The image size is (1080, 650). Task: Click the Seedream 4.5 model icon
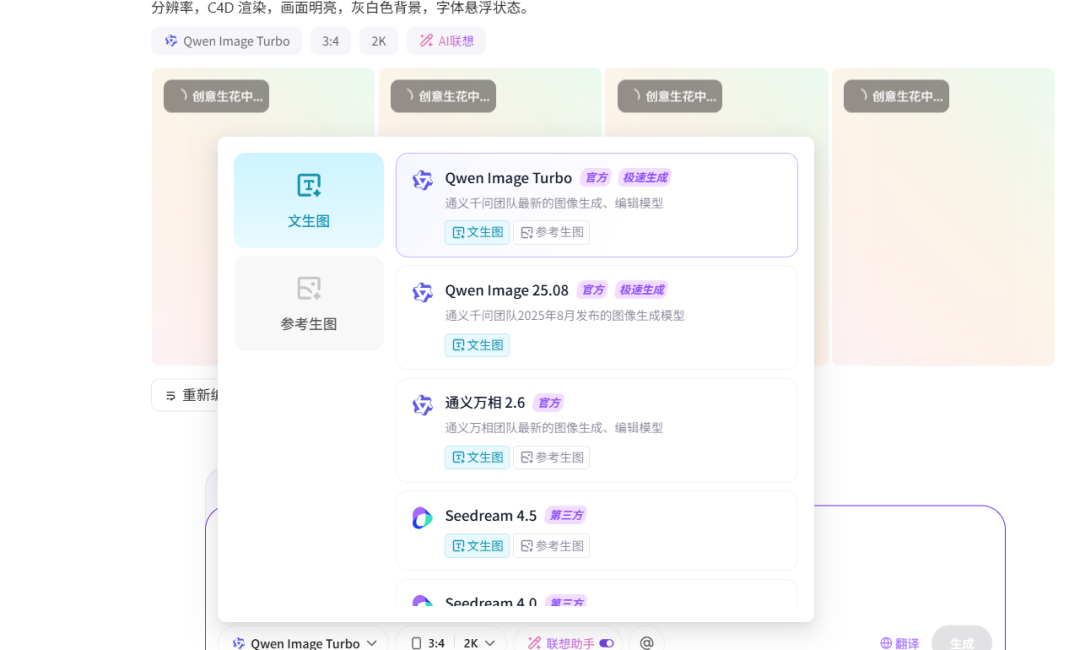point(422,516)
